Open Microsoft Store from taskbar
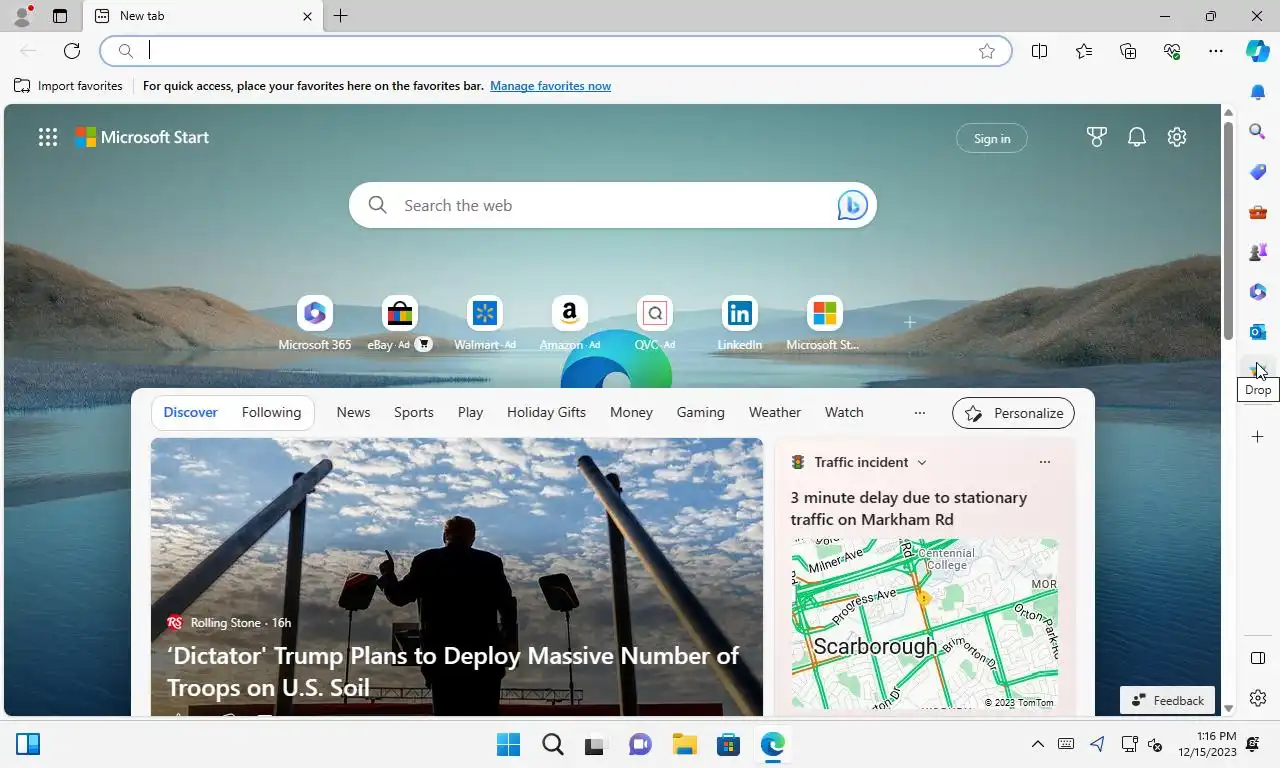The width and height of the screenshot is (1280, 768). (729, 744)
